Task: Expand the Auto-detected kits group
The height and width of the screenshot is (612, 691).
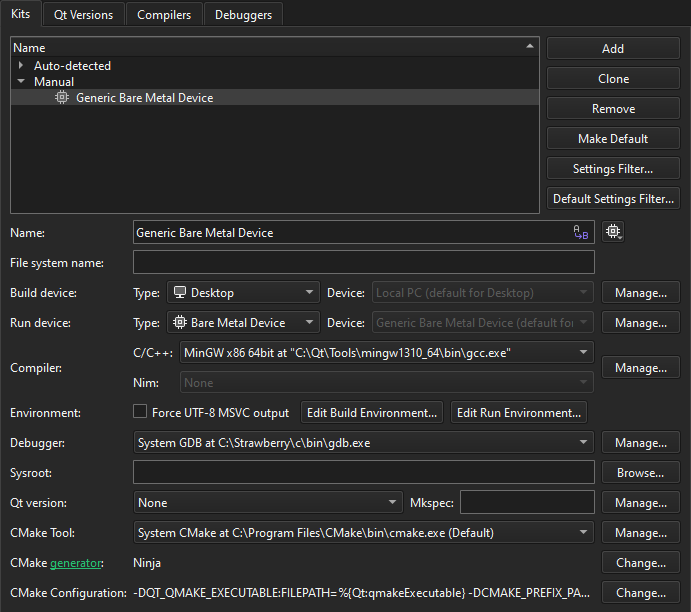Action: [x=21, y=66]
